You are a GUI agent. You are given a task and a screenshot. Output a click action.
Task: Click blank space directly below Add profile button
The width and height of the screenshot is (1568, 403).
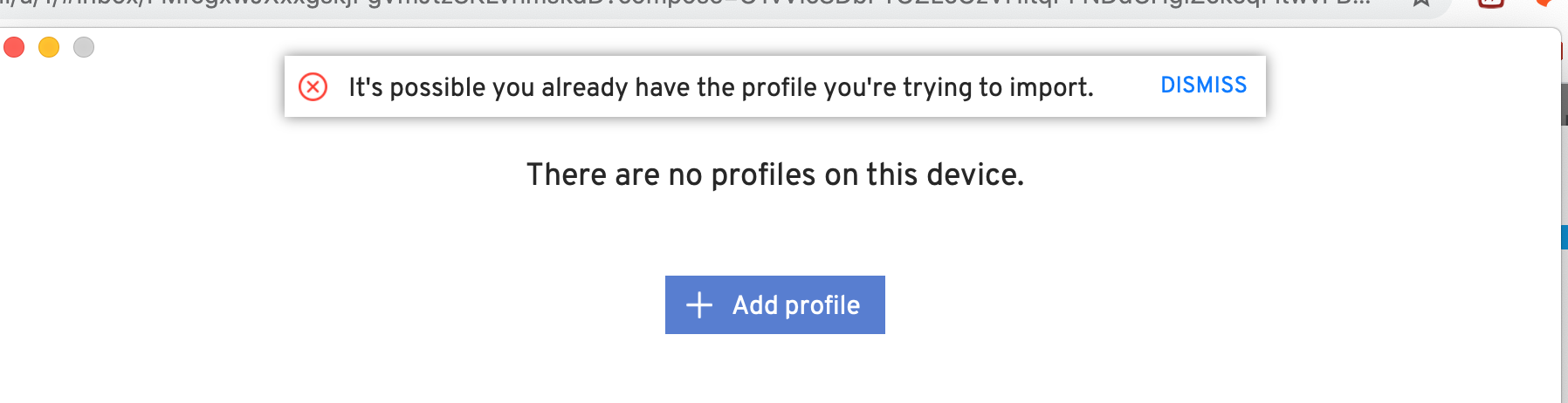click(775, 371)
